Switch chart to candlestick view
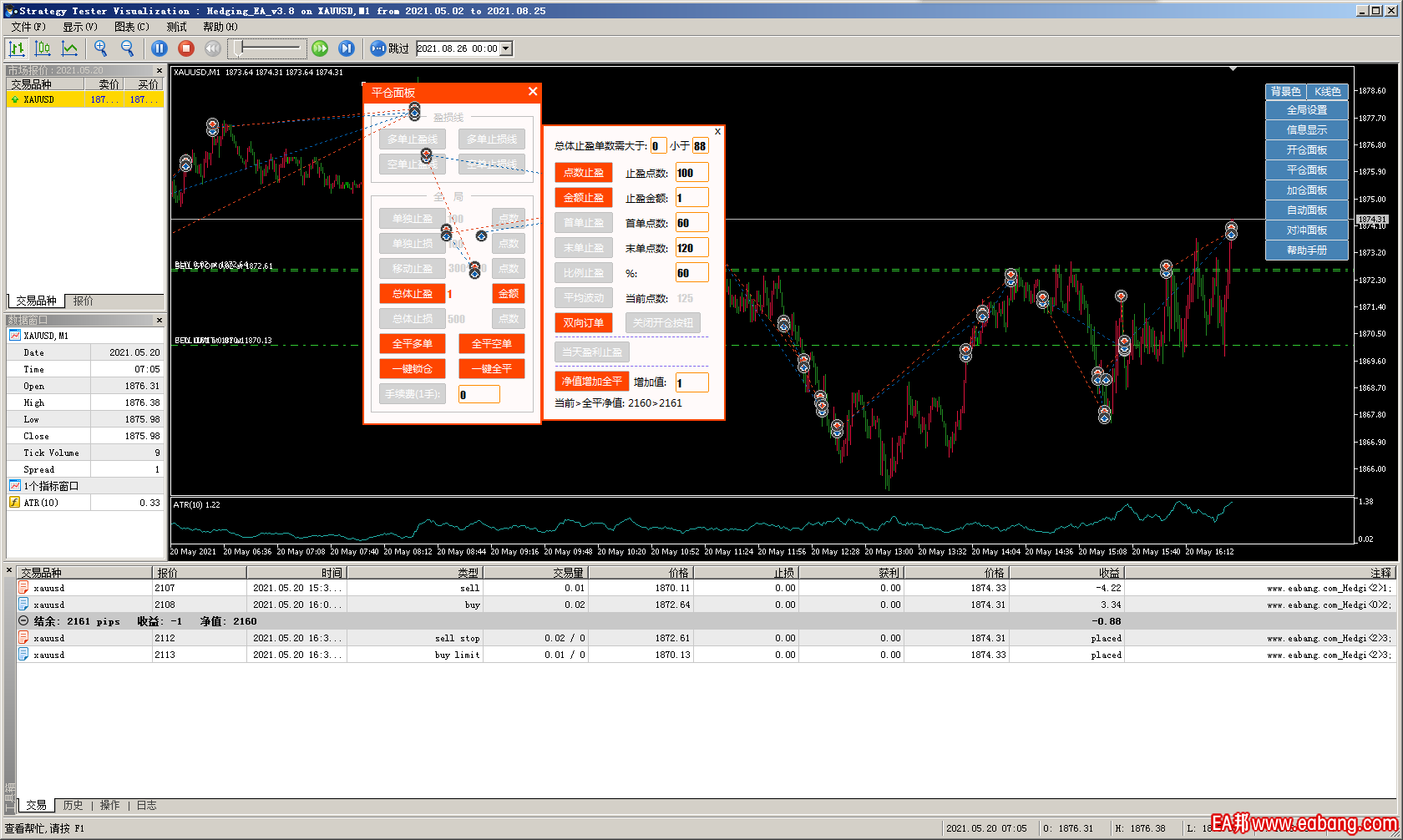This screenshot has height=840, width=1403. click(x=43, y=48)
